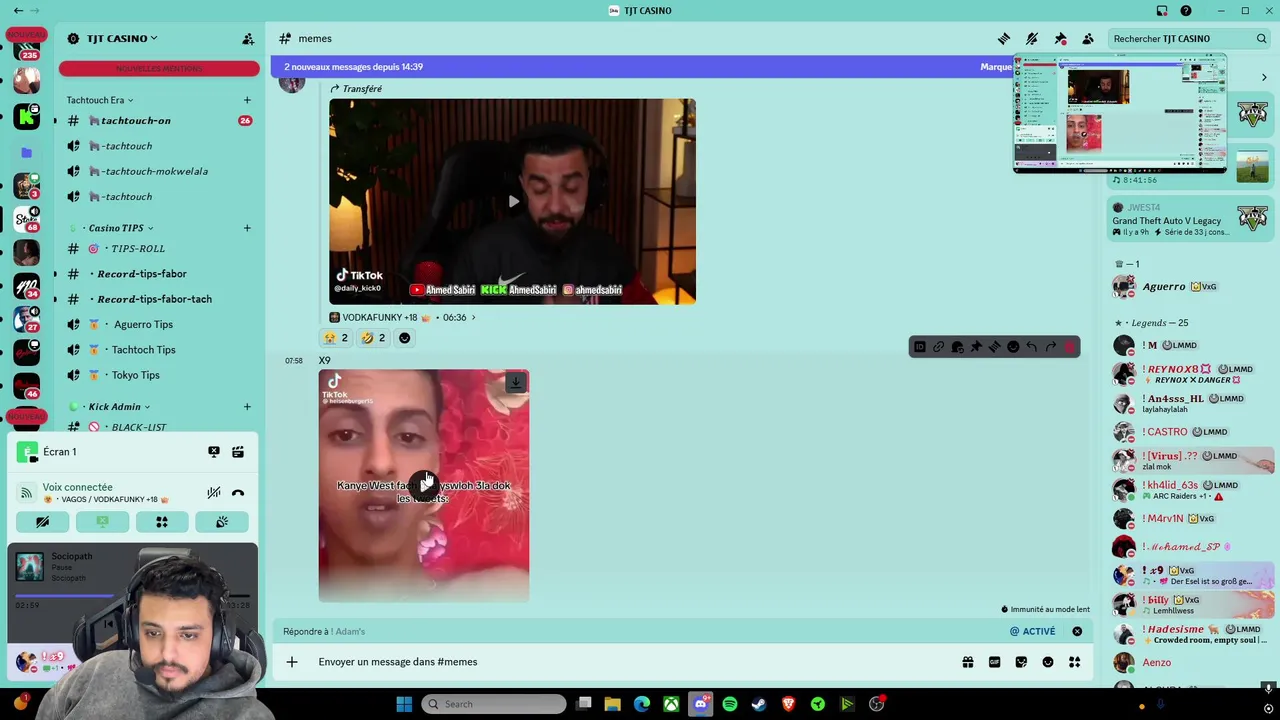Copy message link in the message toolbar
Screen dimensions: 1280x720
click(x=938, y=347)
